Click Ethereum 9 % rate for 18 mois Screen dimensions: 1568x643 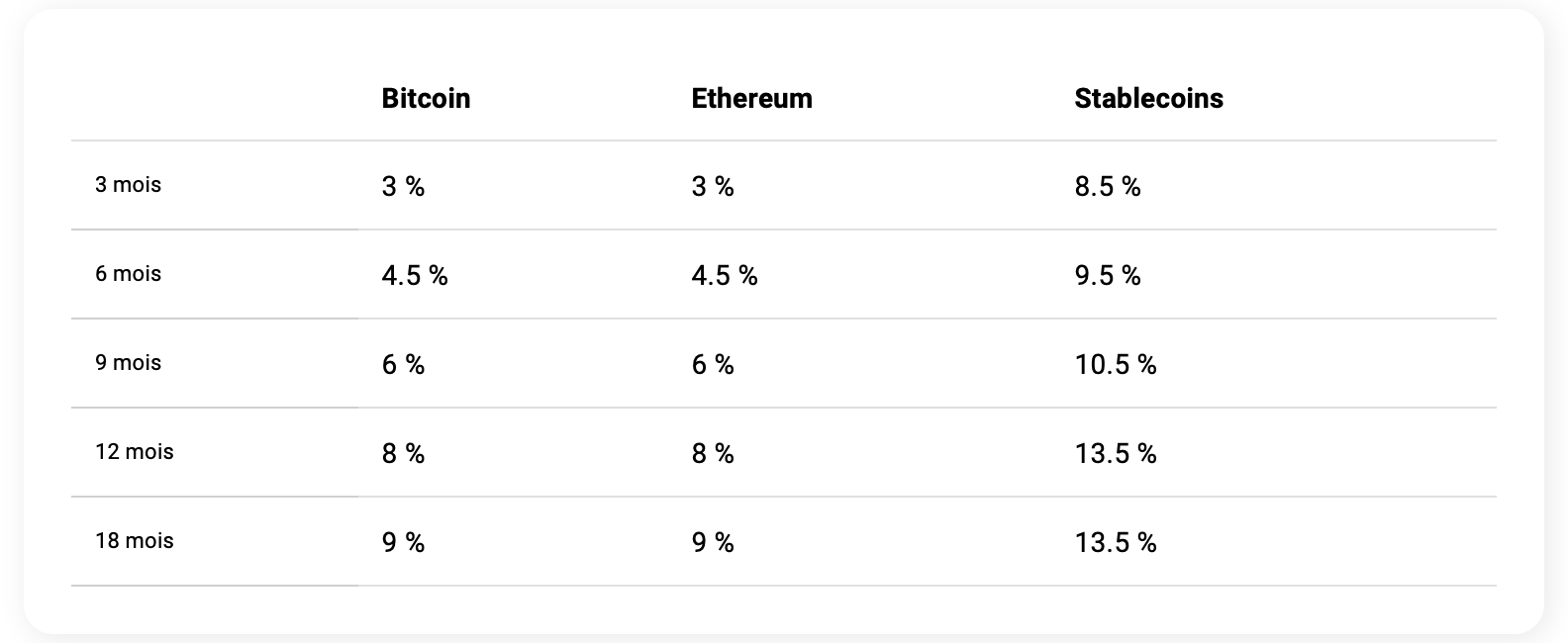coord(712,542)
